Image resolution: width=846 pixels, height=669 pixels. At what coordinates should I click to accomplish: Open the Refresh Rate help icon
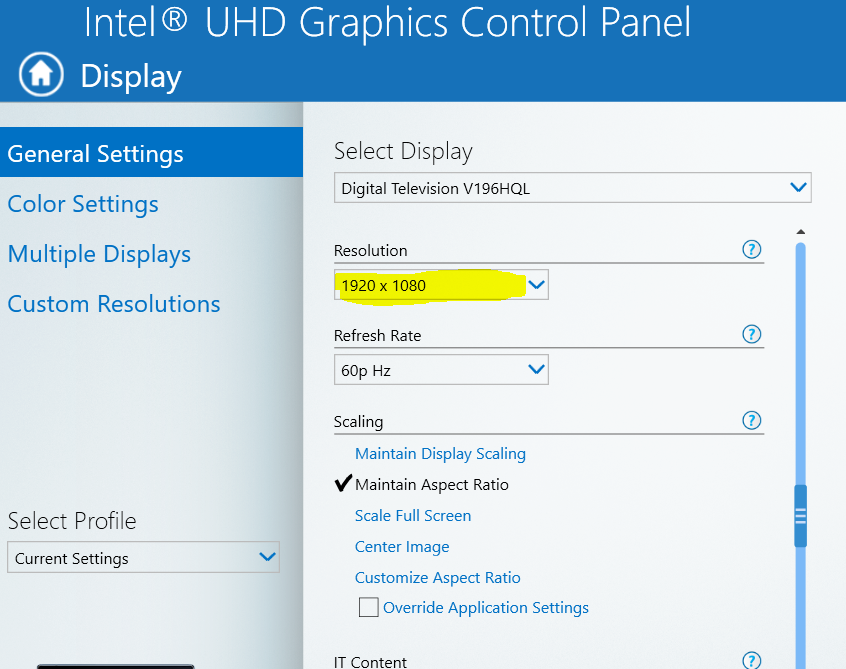click(x=752, y=334)
